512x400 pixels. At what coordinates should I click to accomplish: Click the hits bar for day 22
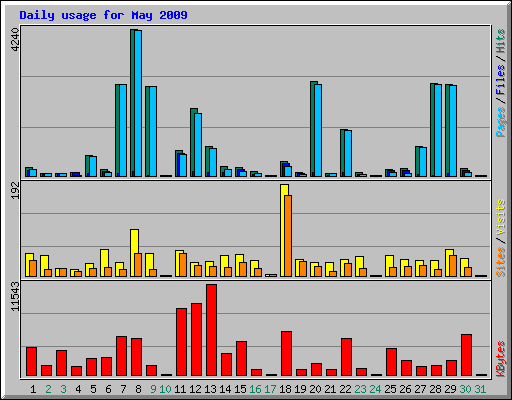[342, 153]
